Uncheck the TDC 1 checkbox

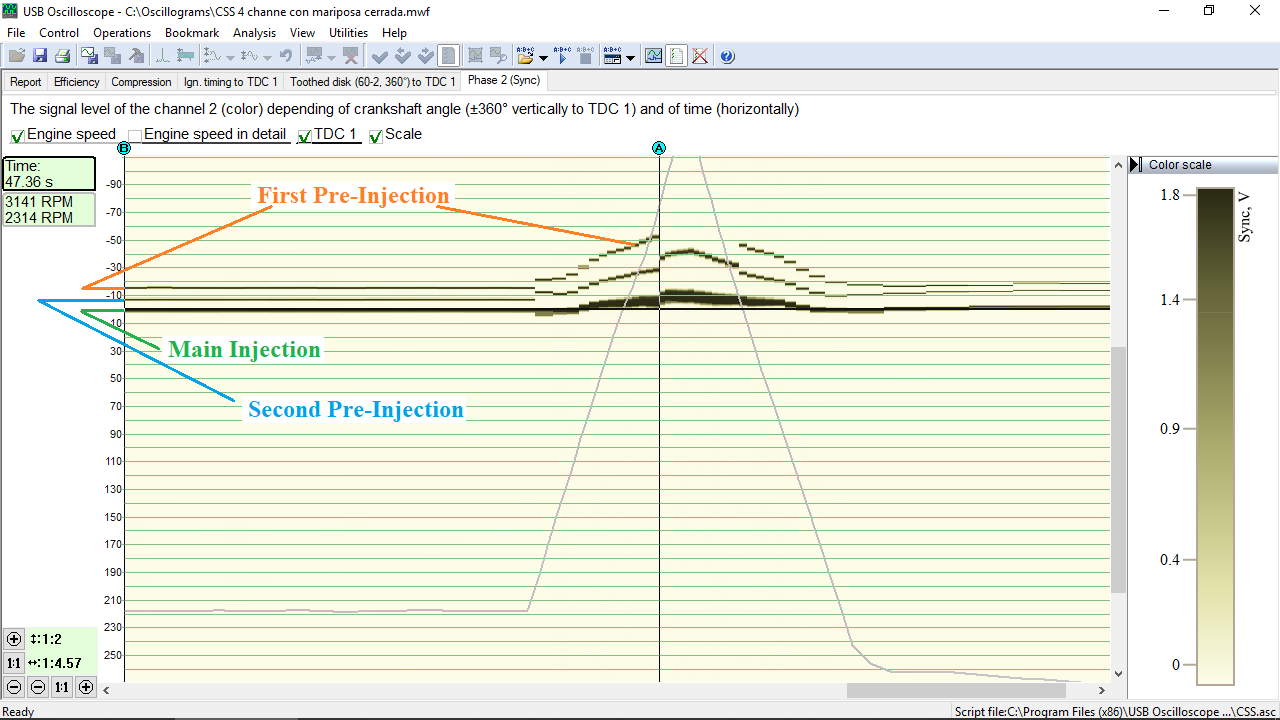pyautogui.click(x=304, y=136)
